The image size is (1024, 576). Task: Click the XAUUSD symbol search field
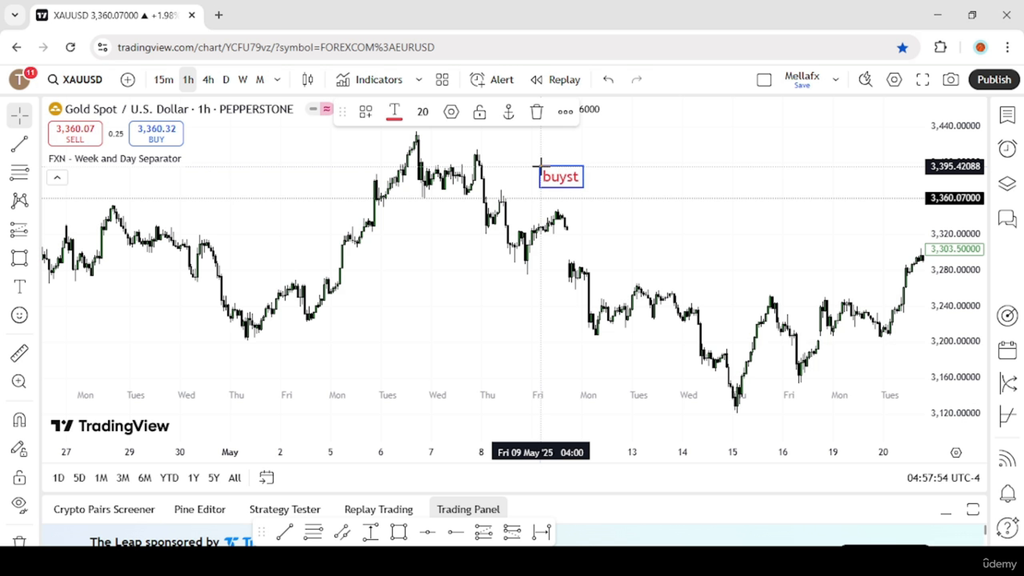(76, 80)
